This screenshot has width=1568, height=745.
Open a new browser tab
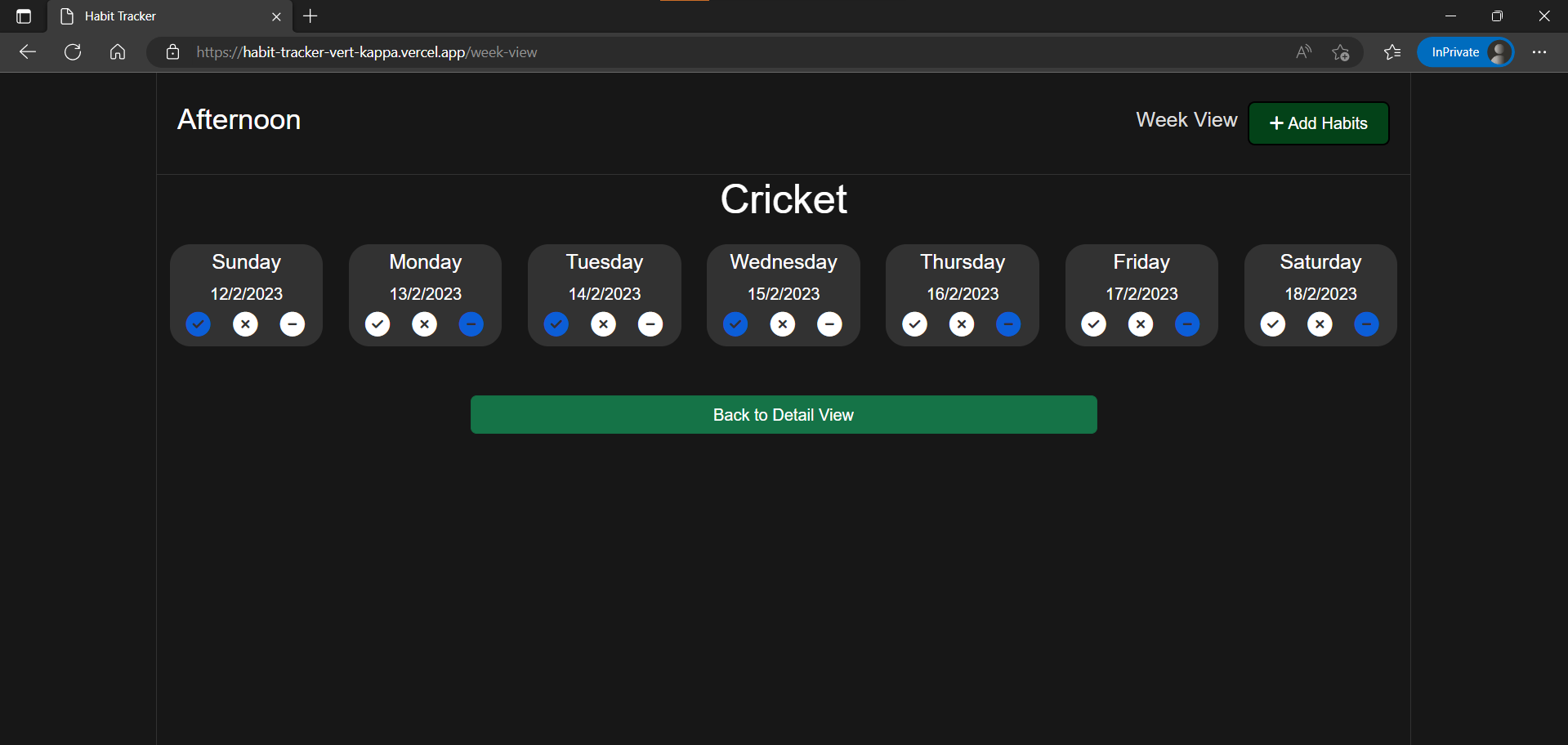(x=310, y=16)
